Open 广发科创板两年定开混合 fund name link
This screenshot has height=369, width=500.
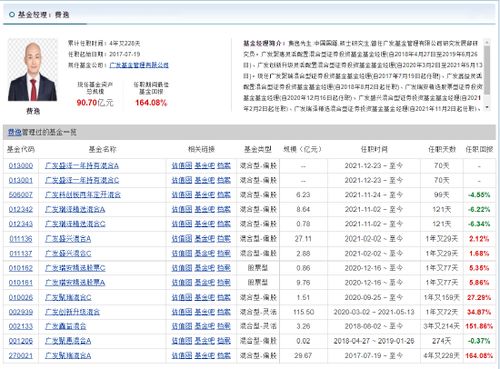tap(83, 195)
